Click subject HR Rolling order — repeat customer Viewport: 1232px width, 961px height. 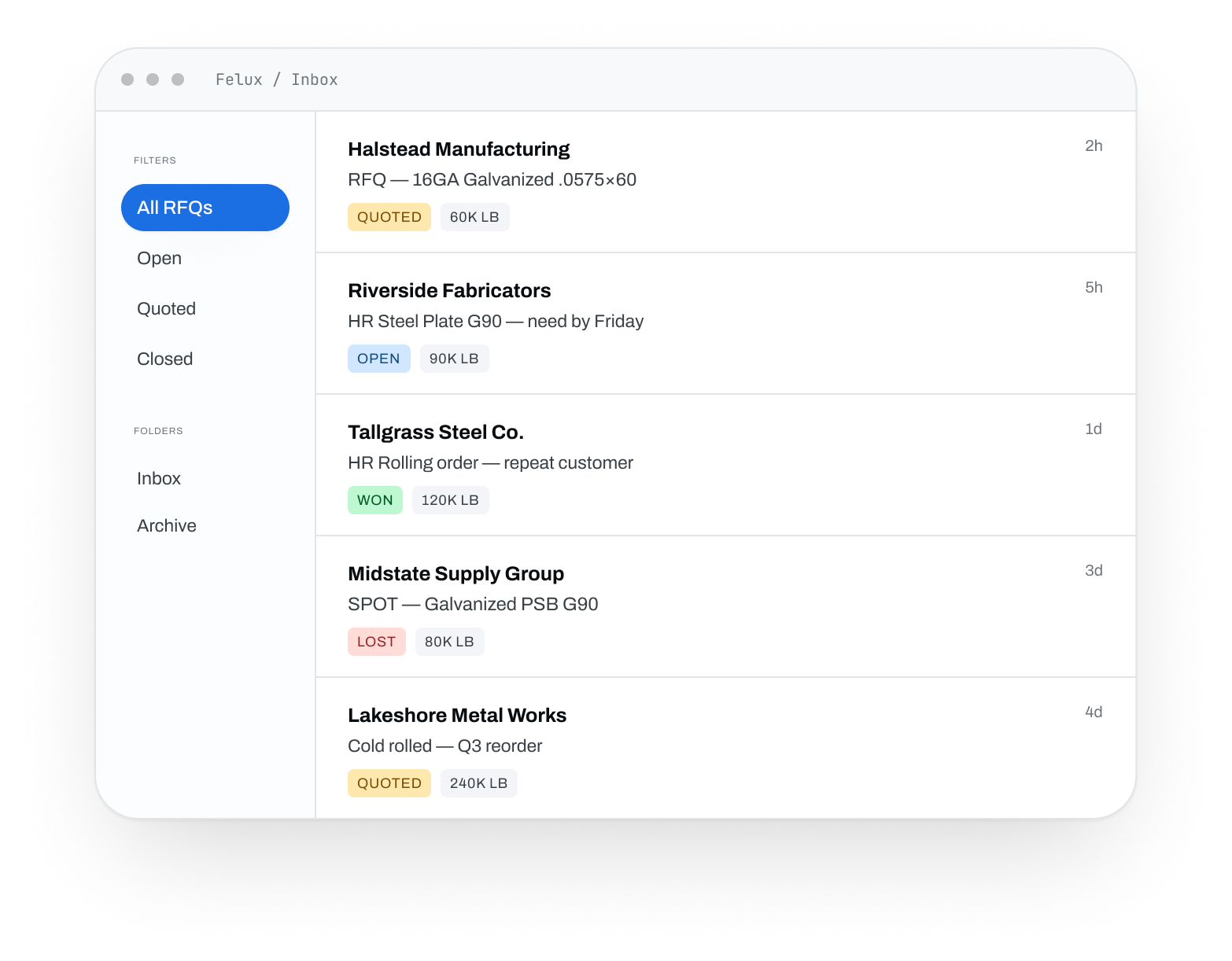[x=491, y=463]
